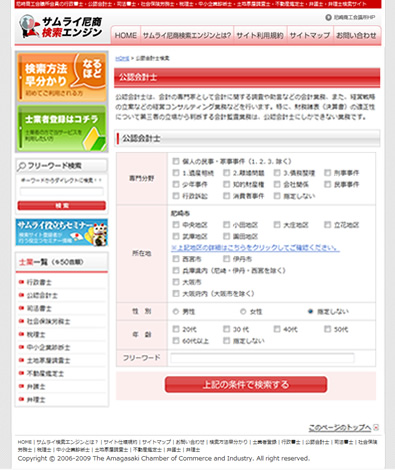Image resolution: width=395 pixels, height=470 pixels.
Task: Select the 男性 radio button
Action: tap(176, 311)
